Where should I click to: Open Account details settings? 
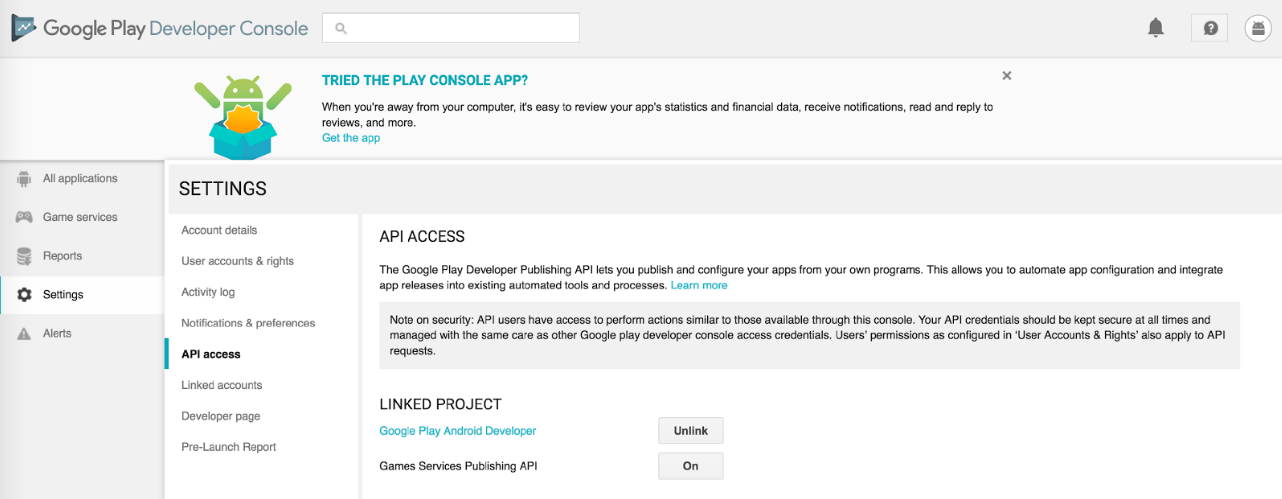[219, 230]
